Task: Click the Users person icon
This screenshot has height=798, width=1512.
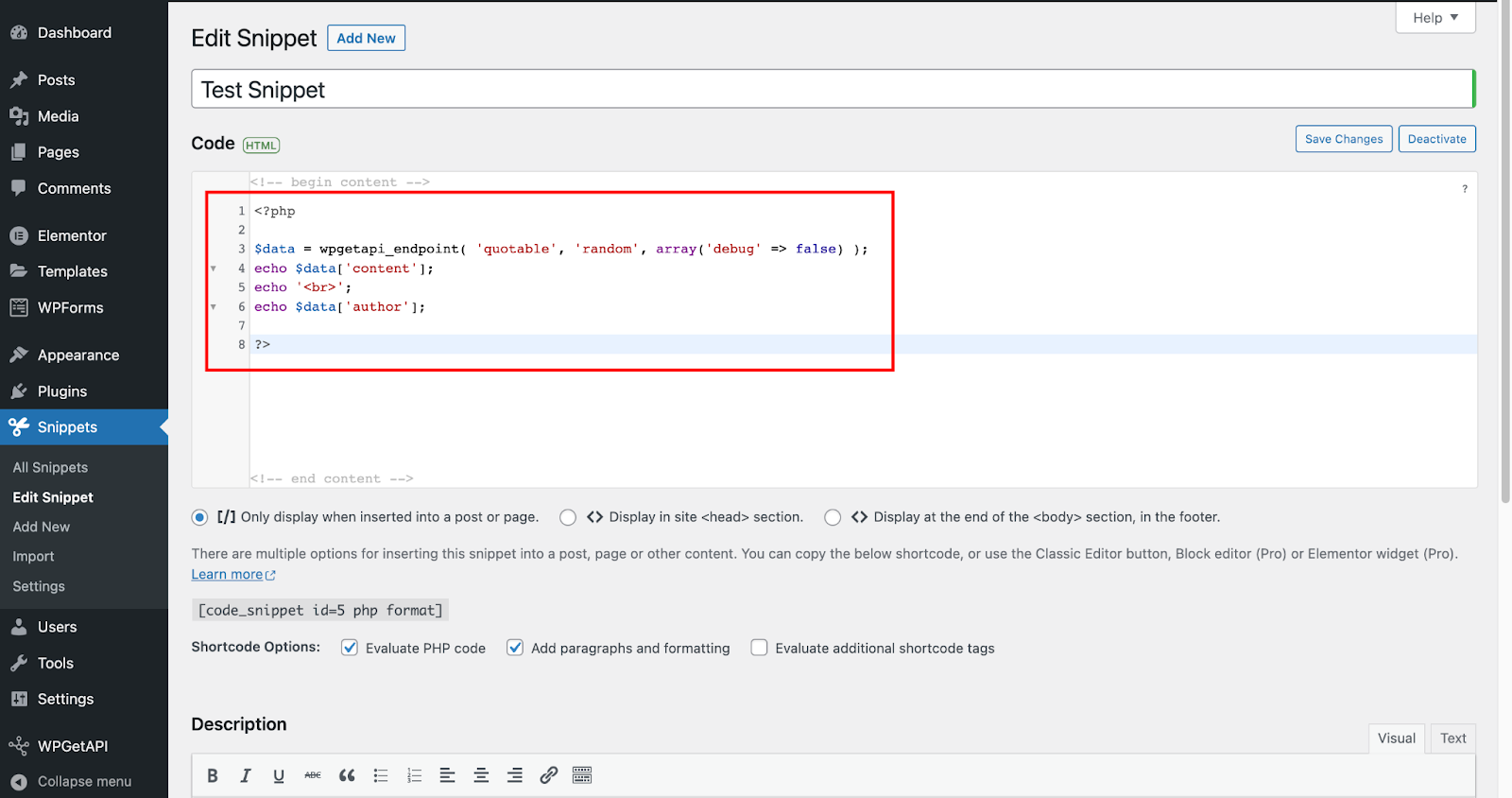Action: coord(19,627)
